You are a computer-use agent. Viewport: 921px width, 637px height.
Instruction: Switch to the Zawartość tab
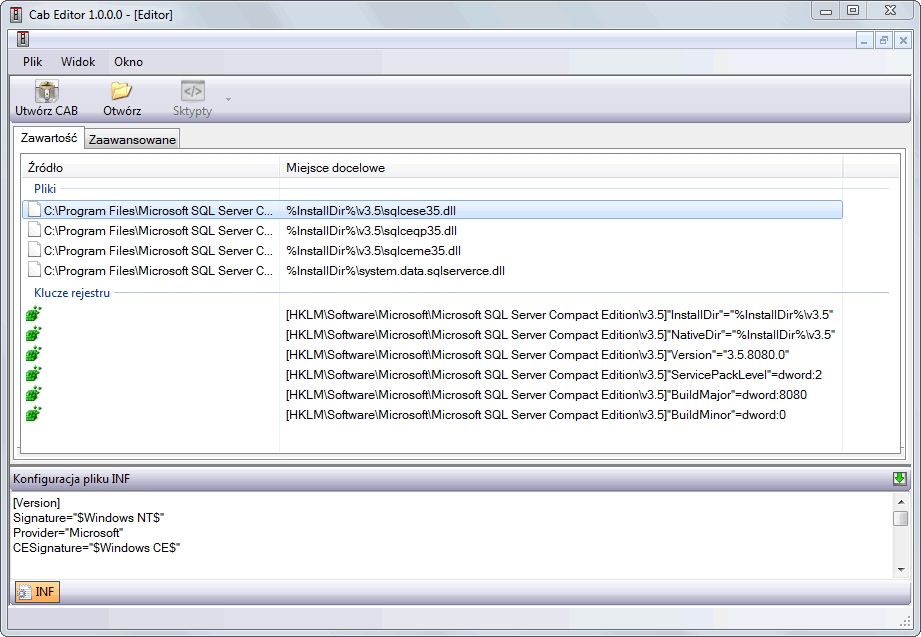coord(49,138)
